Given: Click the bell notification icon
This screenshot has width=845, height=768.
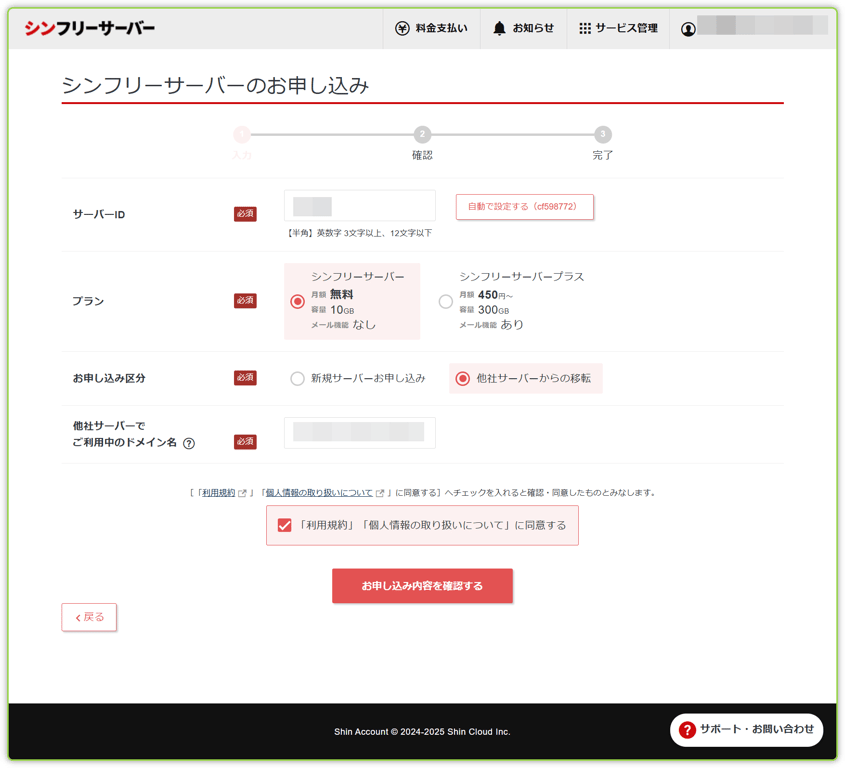Looking at the screenshot, I should (500, 28).
